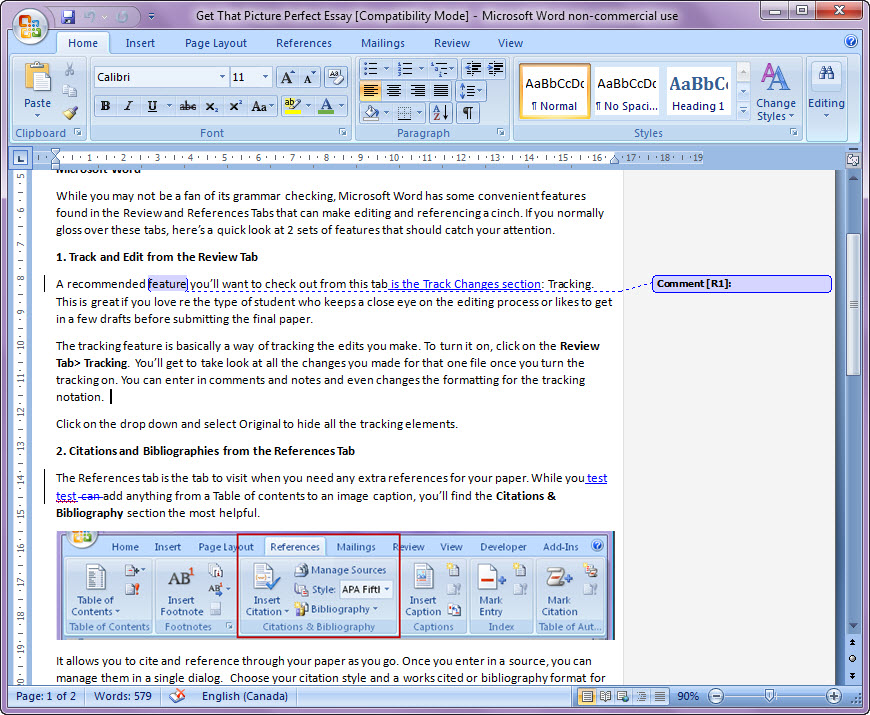The width and height of the screenshot is (870, 715).
Task: Open the View tab
Action: coord(510,43)
